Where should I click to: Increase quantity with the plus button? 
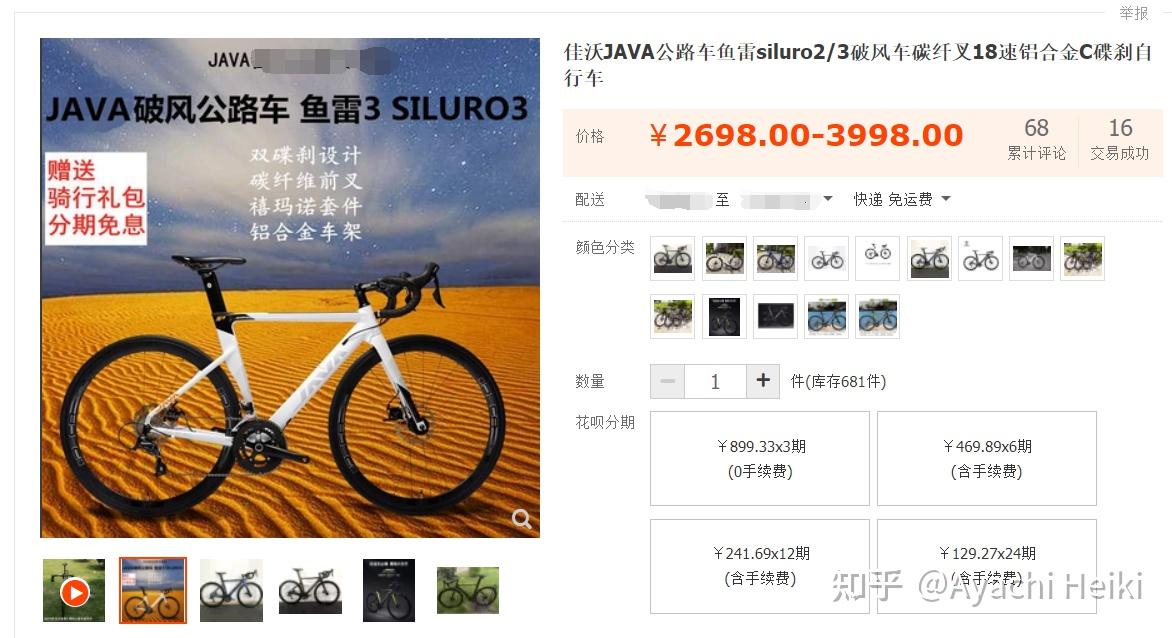pos(763,381)
